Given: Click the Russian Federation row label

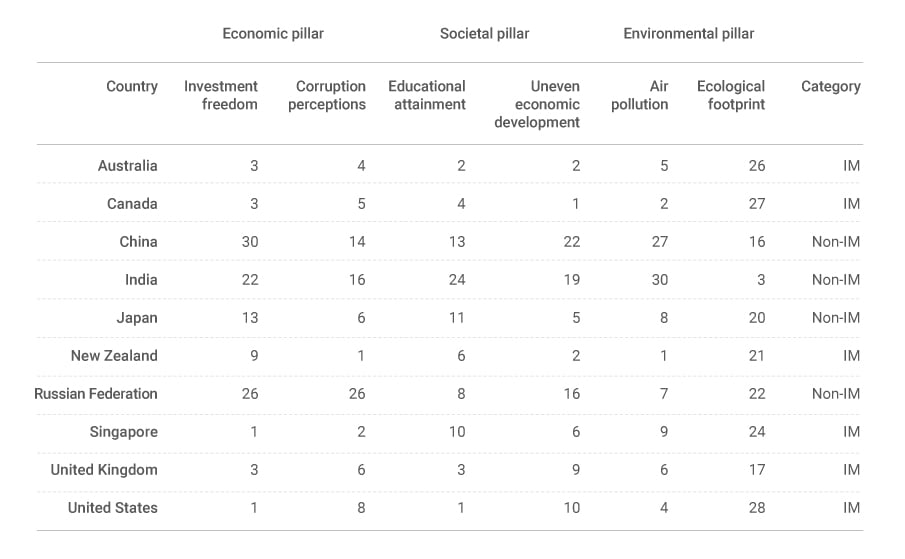Looking at the screenshot, I should point(96,394).
